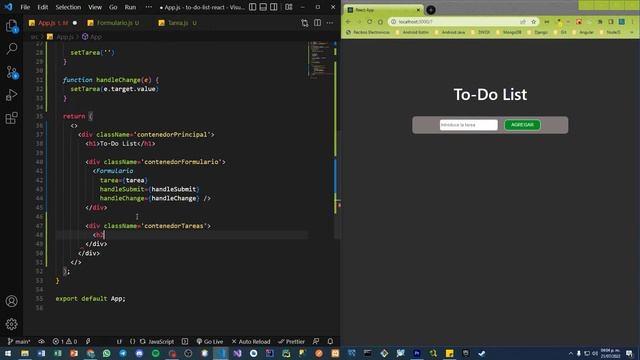This screenshot has height=360, width=640.
Task: Open the Search view in activity bar
Action: point(11,49)
